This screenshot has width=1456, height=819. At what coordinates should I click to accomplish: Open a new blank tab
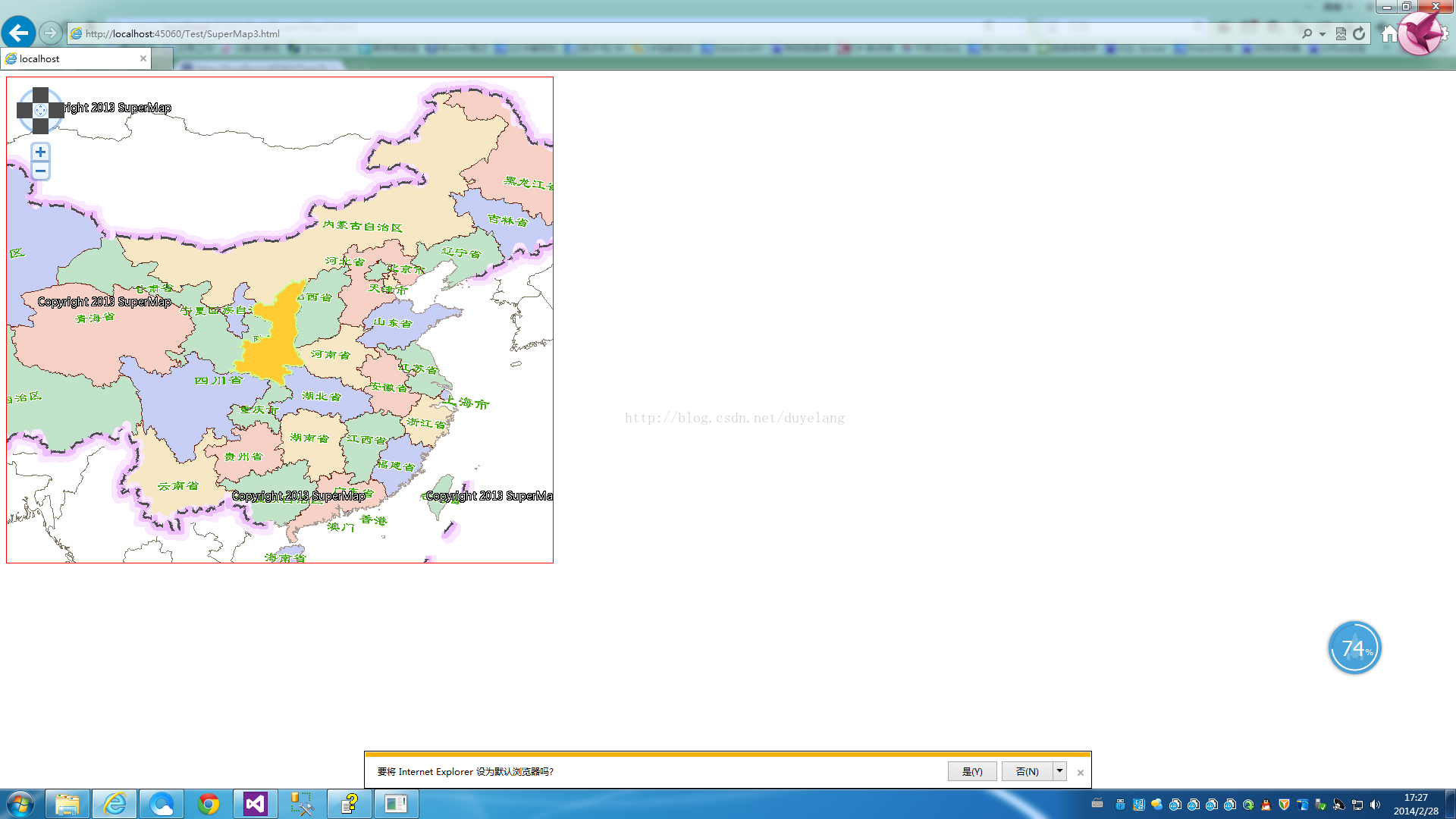pos(162,59)
